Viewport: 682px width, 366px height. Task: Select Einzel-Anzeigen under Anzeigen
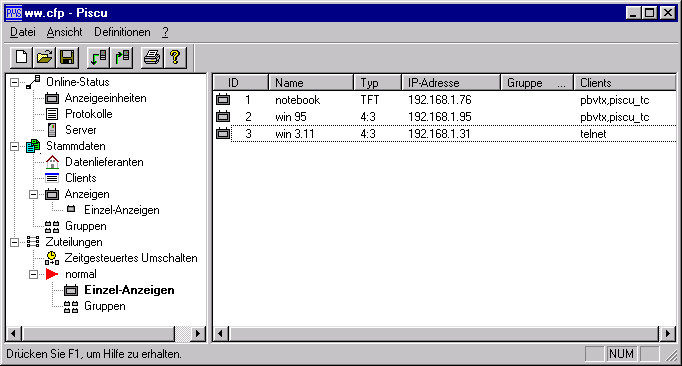tap(122, 210)
